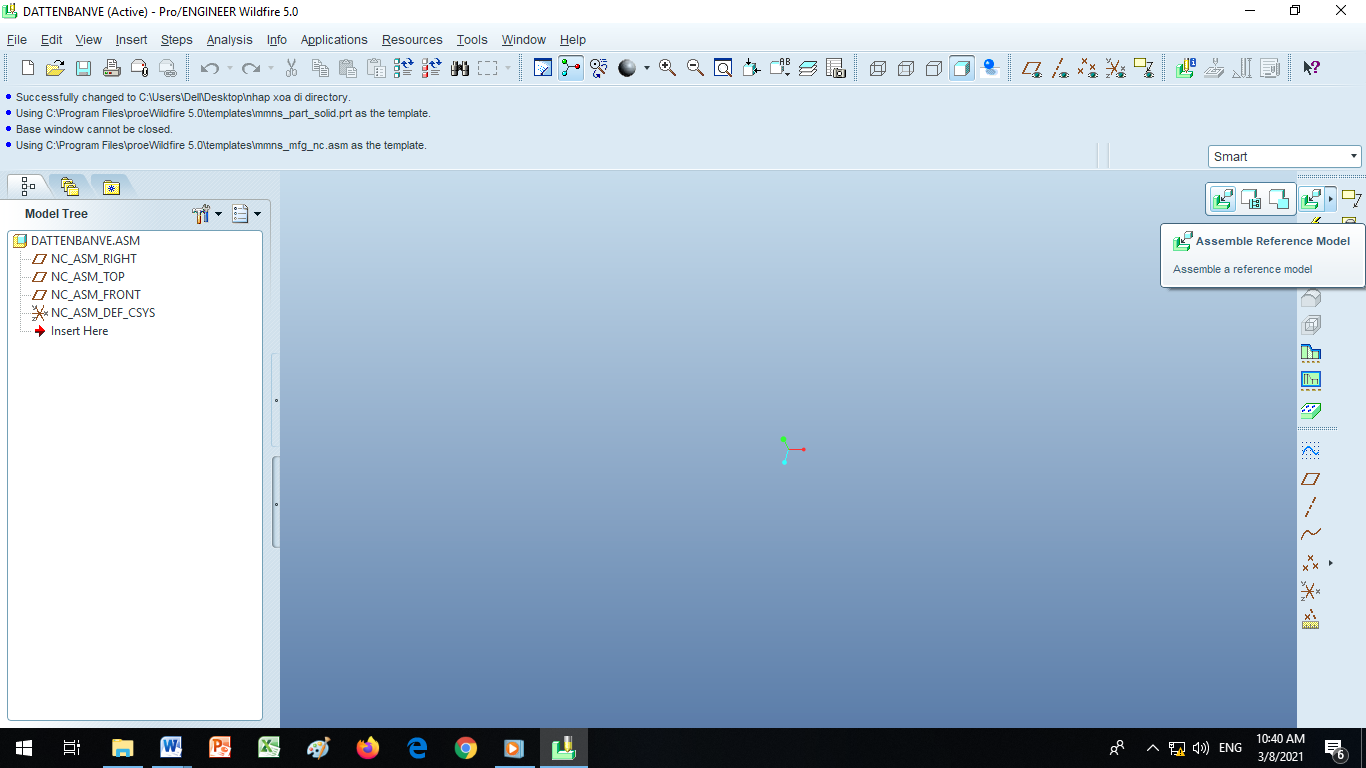Open the Layers icon in the toolbar
1366x768 pixels.
(x=808, y=68)
